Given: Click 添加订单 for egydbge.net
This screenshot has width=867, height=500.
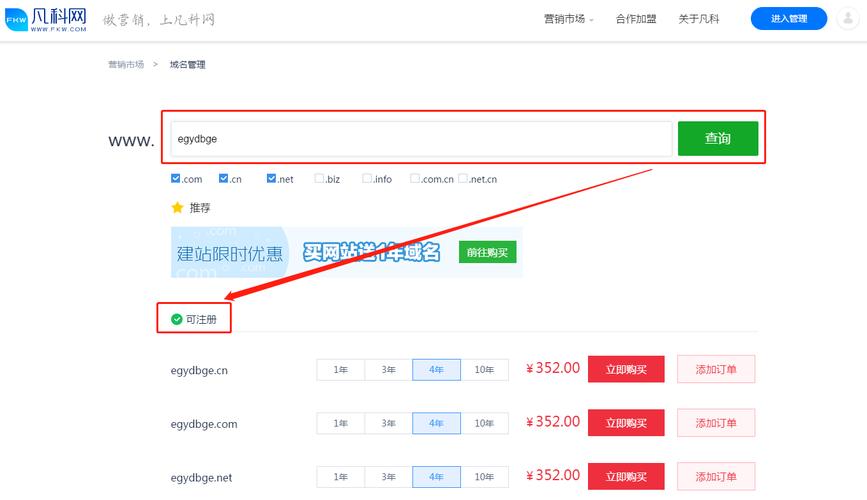Looking at the screenshot, I should [x=716, y=476].
